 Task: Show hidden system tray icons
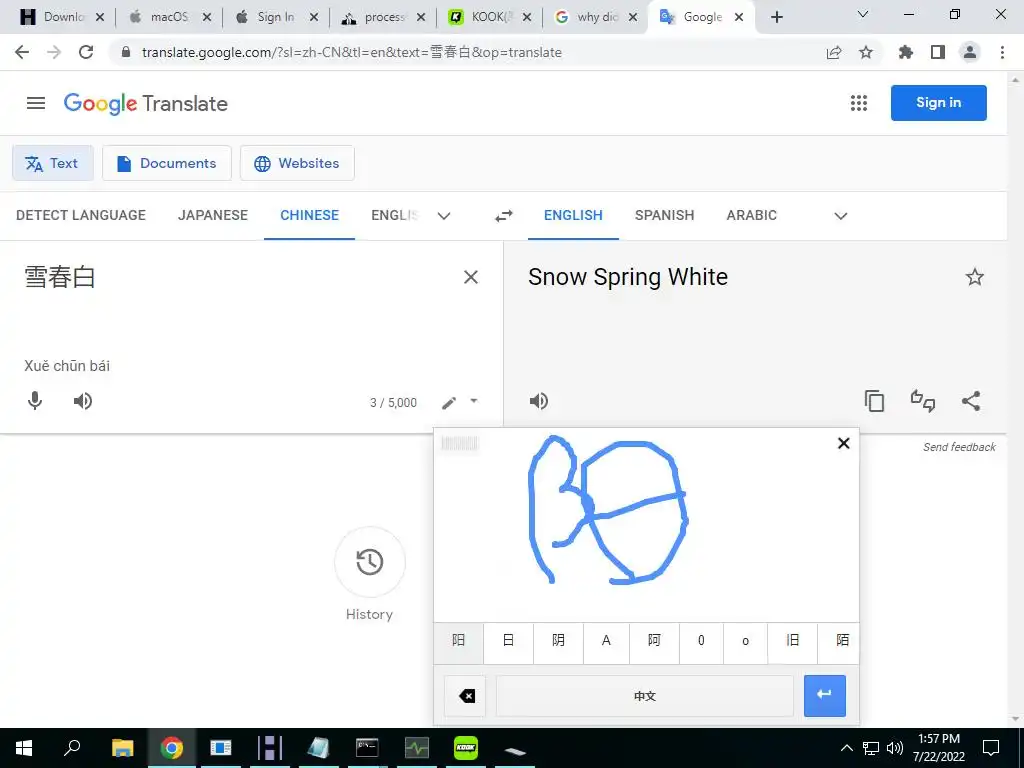[846, 748]
